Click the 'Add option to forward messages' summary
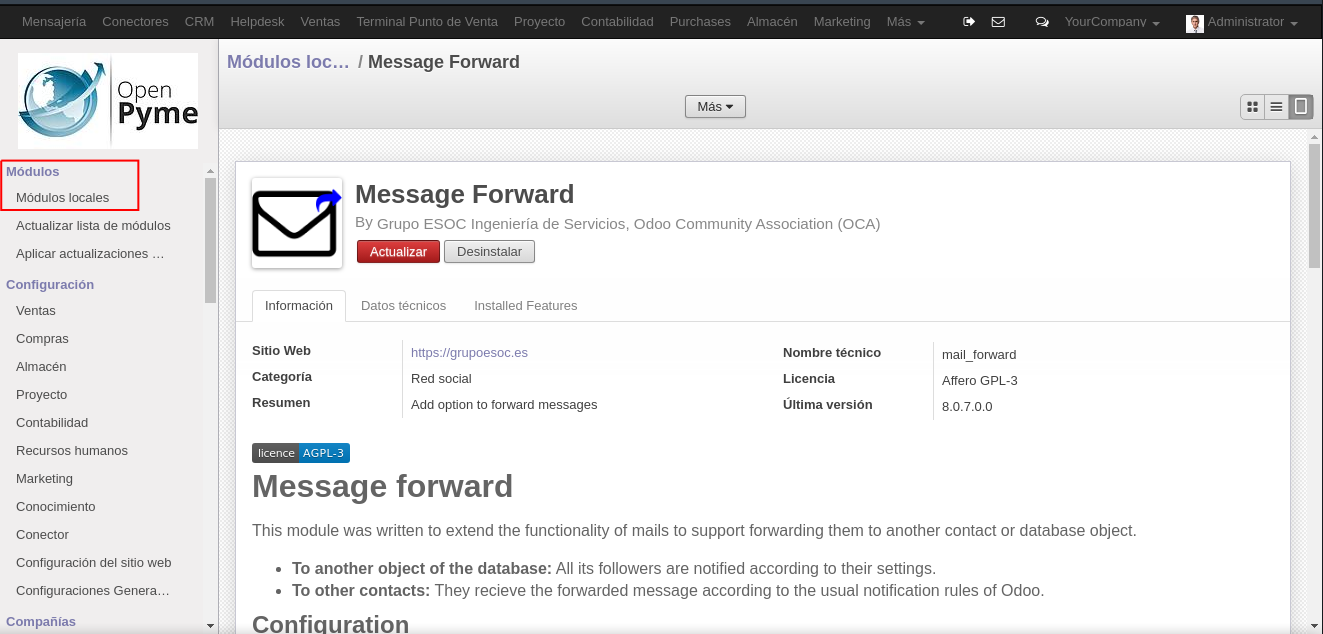The image size is (1323, 634). pyautogui.click(x=504, y=405)
